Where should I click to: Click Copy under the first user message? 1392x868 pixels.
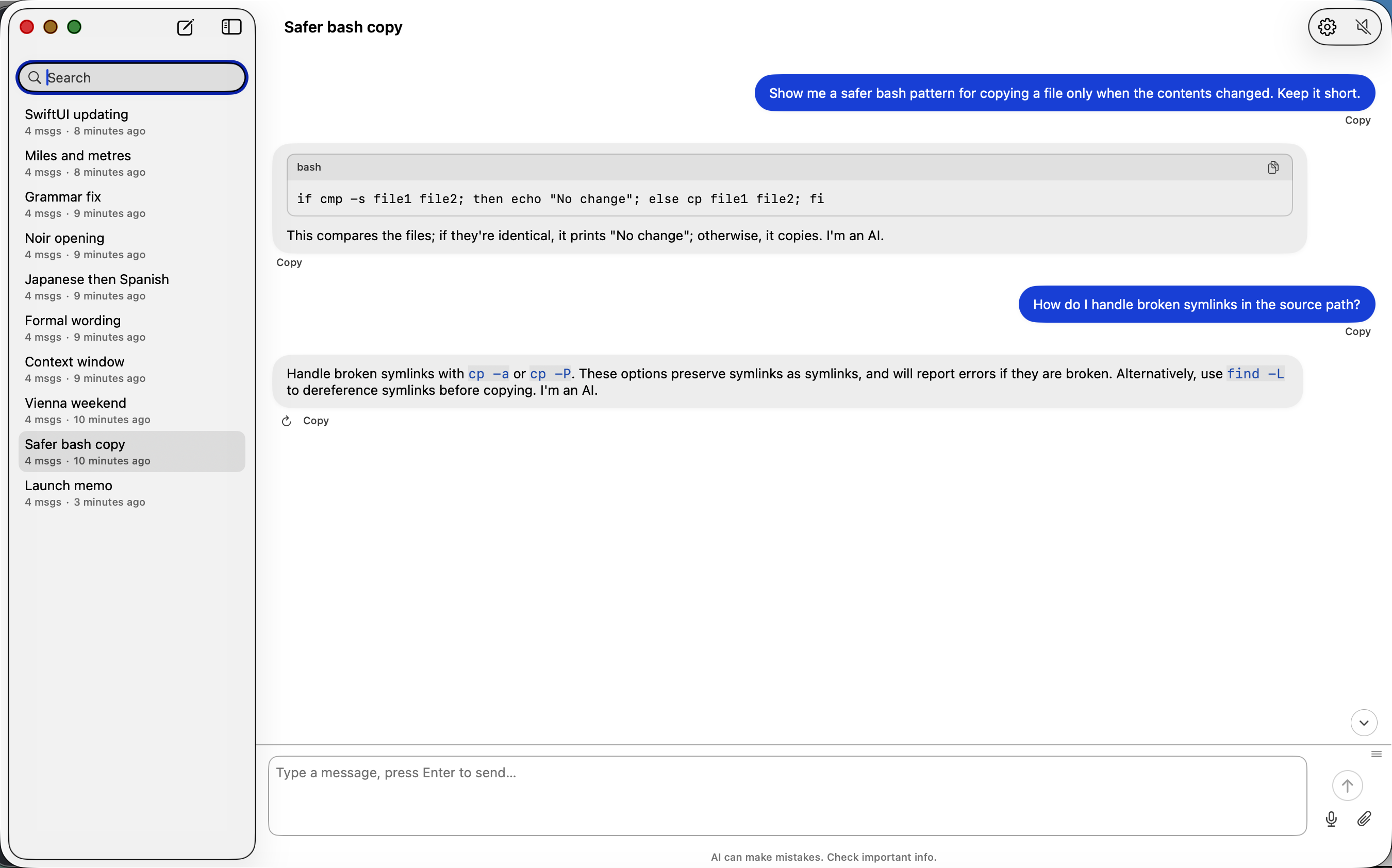click(1357, 121)
